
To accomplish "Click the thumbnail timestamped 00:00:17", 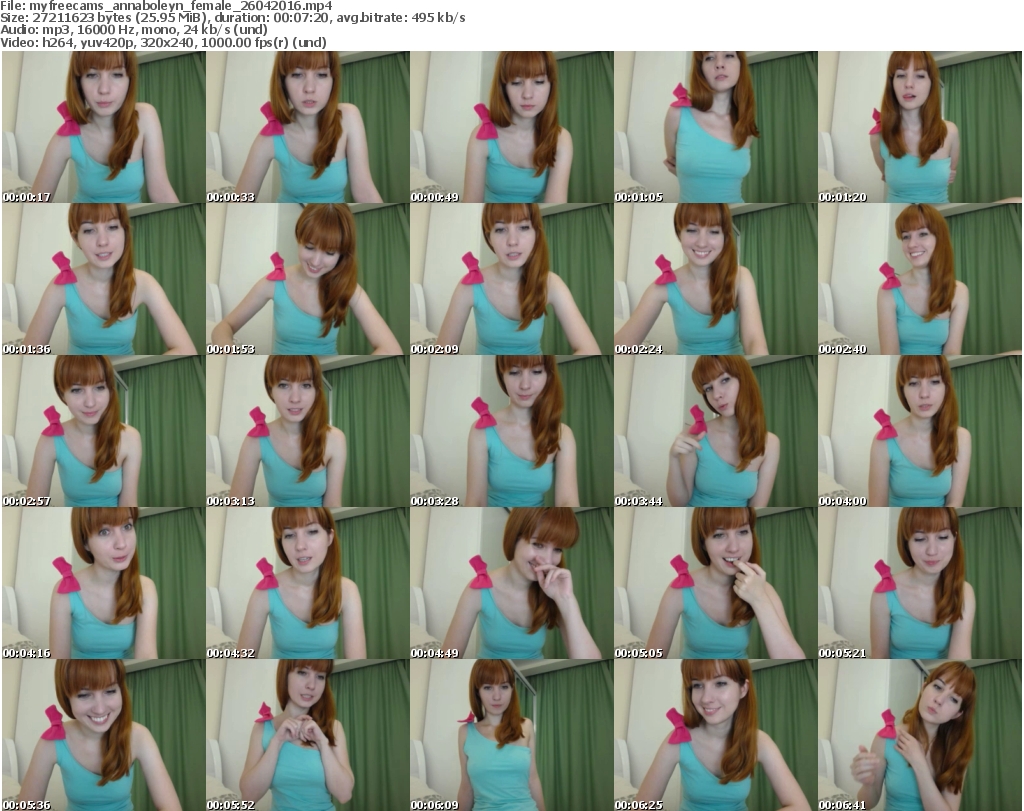I will click(104, 127).
